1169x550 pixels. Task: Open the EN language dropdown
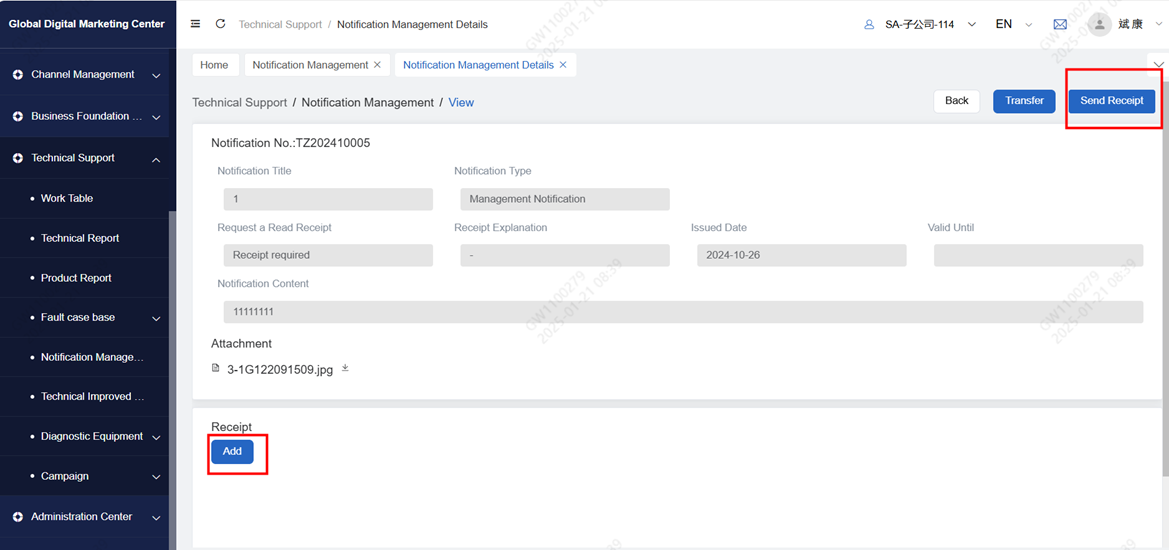[1012, 24]
